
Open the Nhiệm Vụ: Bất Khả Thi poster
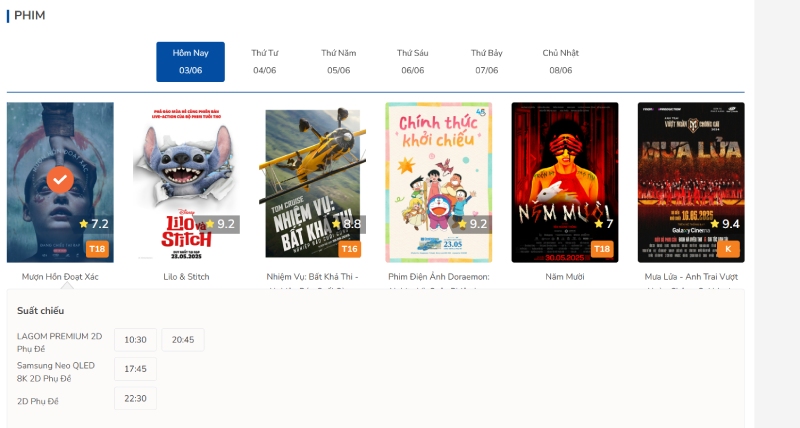(312, 182)
